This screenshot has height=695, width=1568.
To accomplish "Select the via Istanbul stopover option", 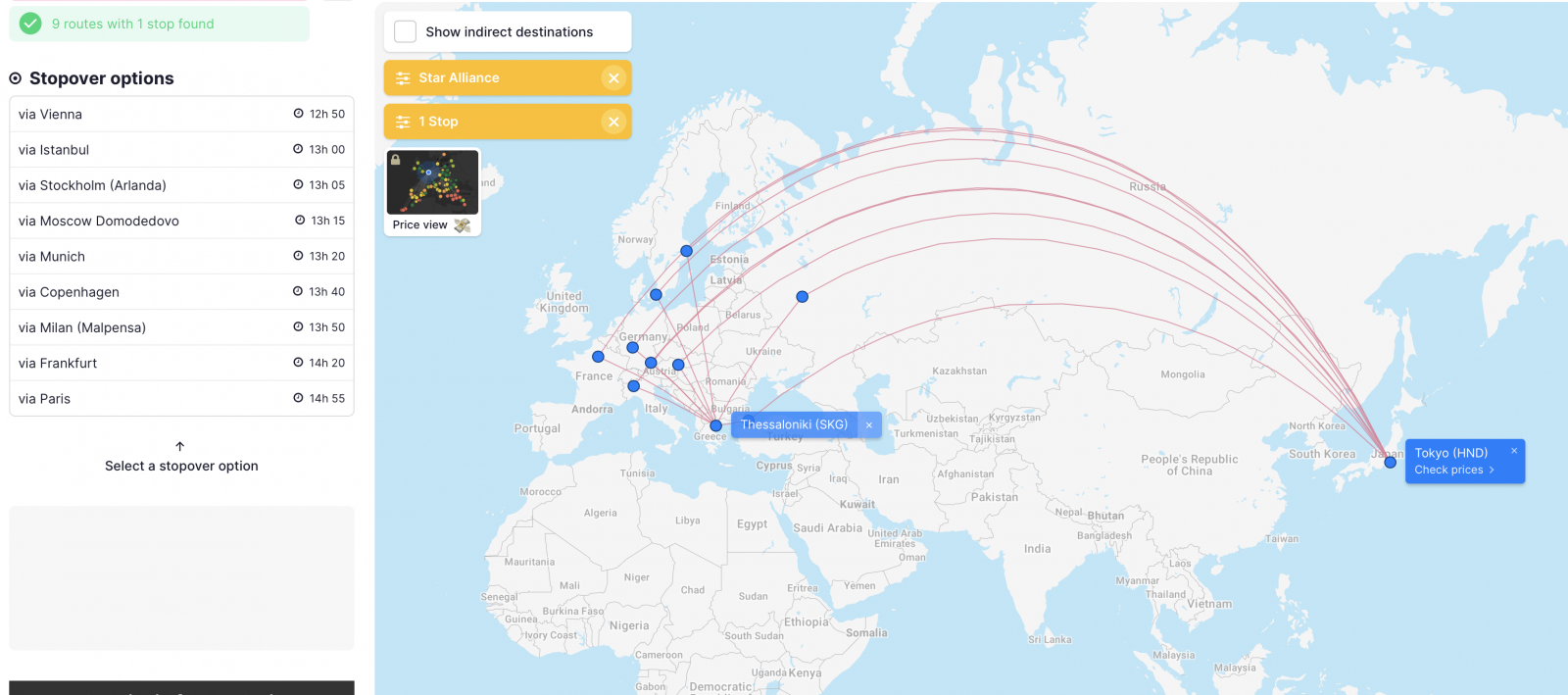I will click(x=181, y=150).
